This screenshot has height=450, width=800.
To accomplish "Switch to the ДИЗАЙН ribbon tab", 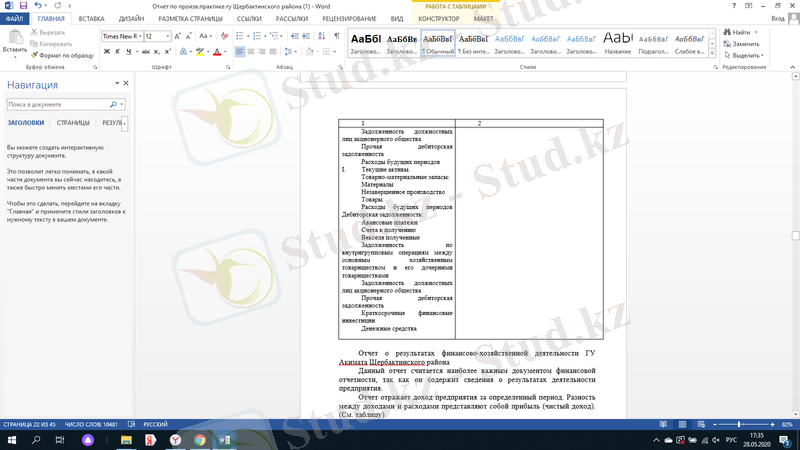I will pyautogui.click(x=131, y=19).
